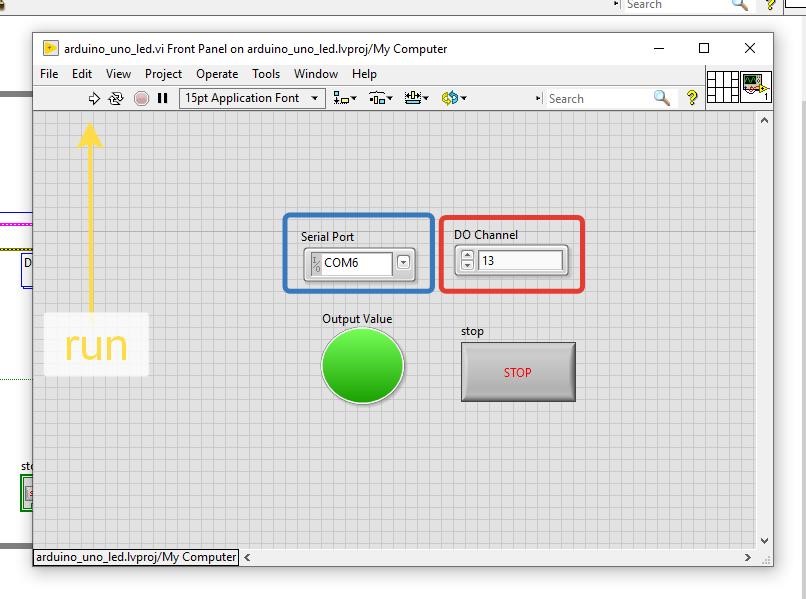The image size is (806, 599).
Task: Click the connector pane grid
Action: click(x=722, y=86)
